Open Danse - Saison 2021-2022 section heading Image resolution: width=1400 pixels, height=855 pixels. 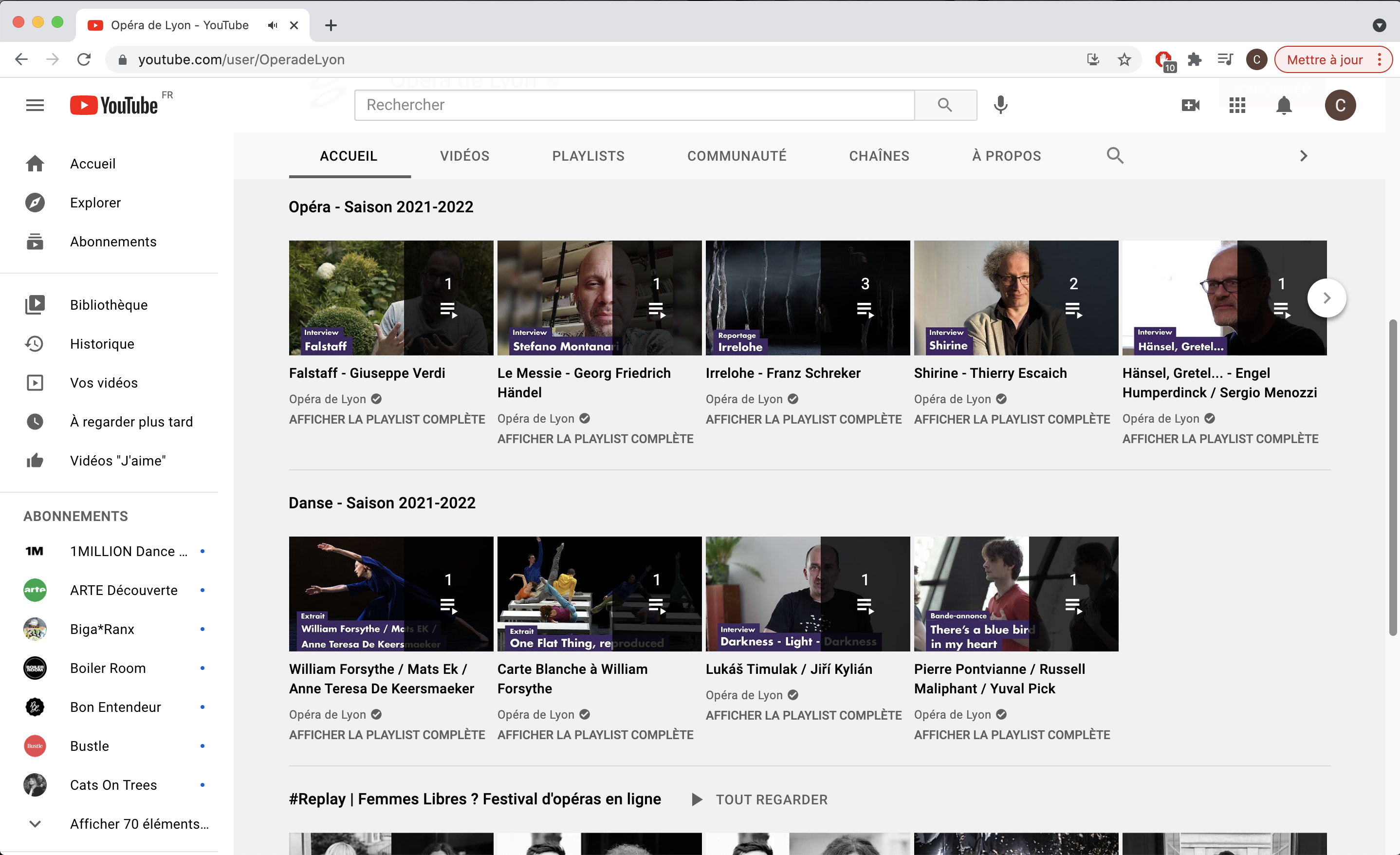(x=382, y=502)
